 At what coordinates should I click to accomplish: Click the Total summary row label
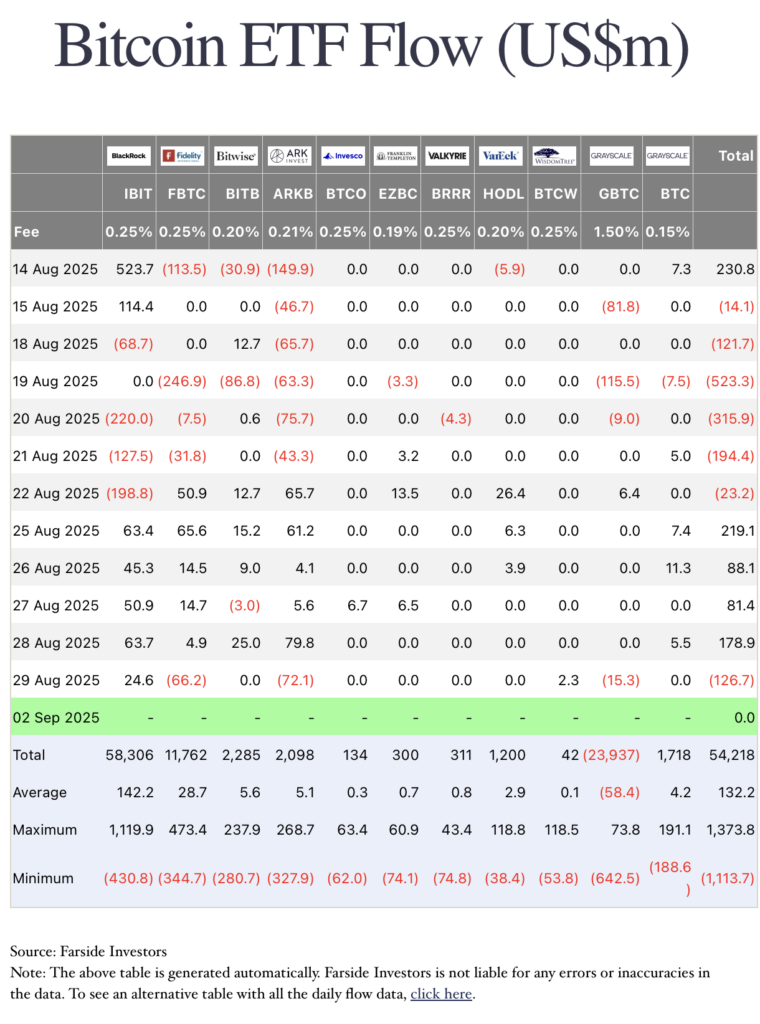[x=29, y=755]
